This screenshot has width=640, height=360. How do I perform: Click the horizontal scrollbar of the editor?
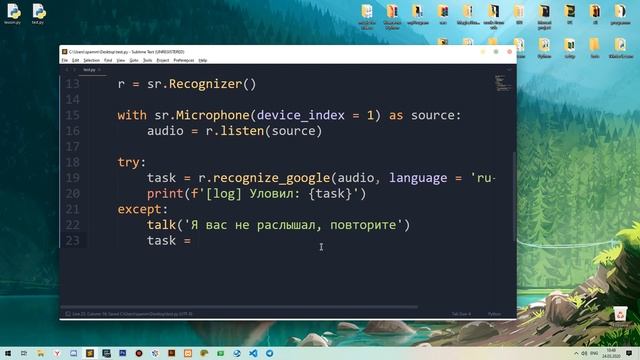[239, 307]
